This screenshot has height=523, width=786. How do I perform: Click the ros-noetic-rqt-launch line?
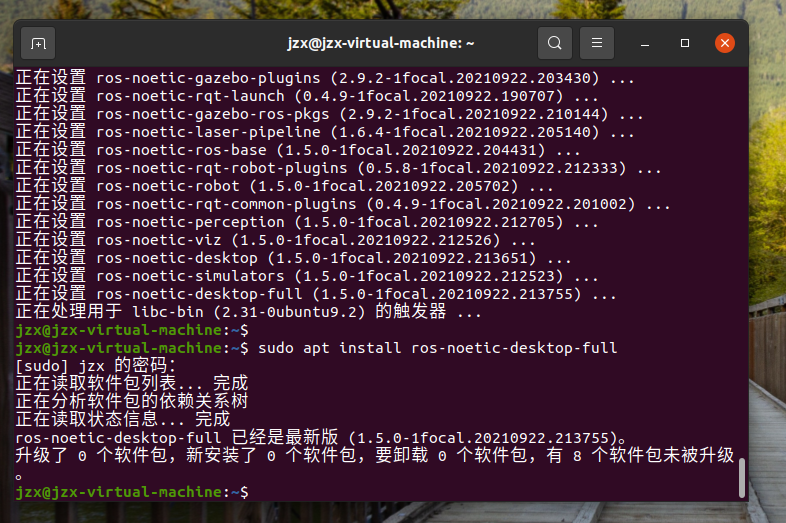click(x=307, y=96)
